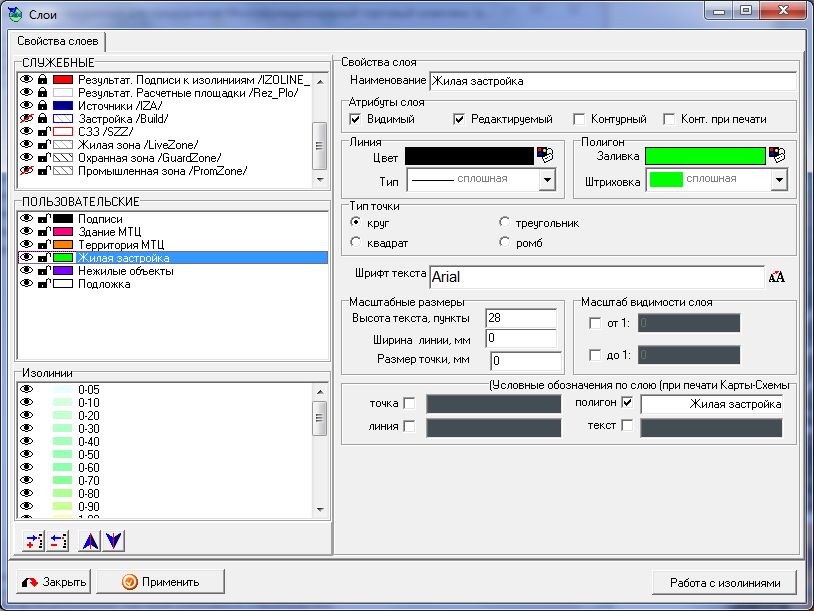Select the треугольник point type radio

tap(505, 223)
